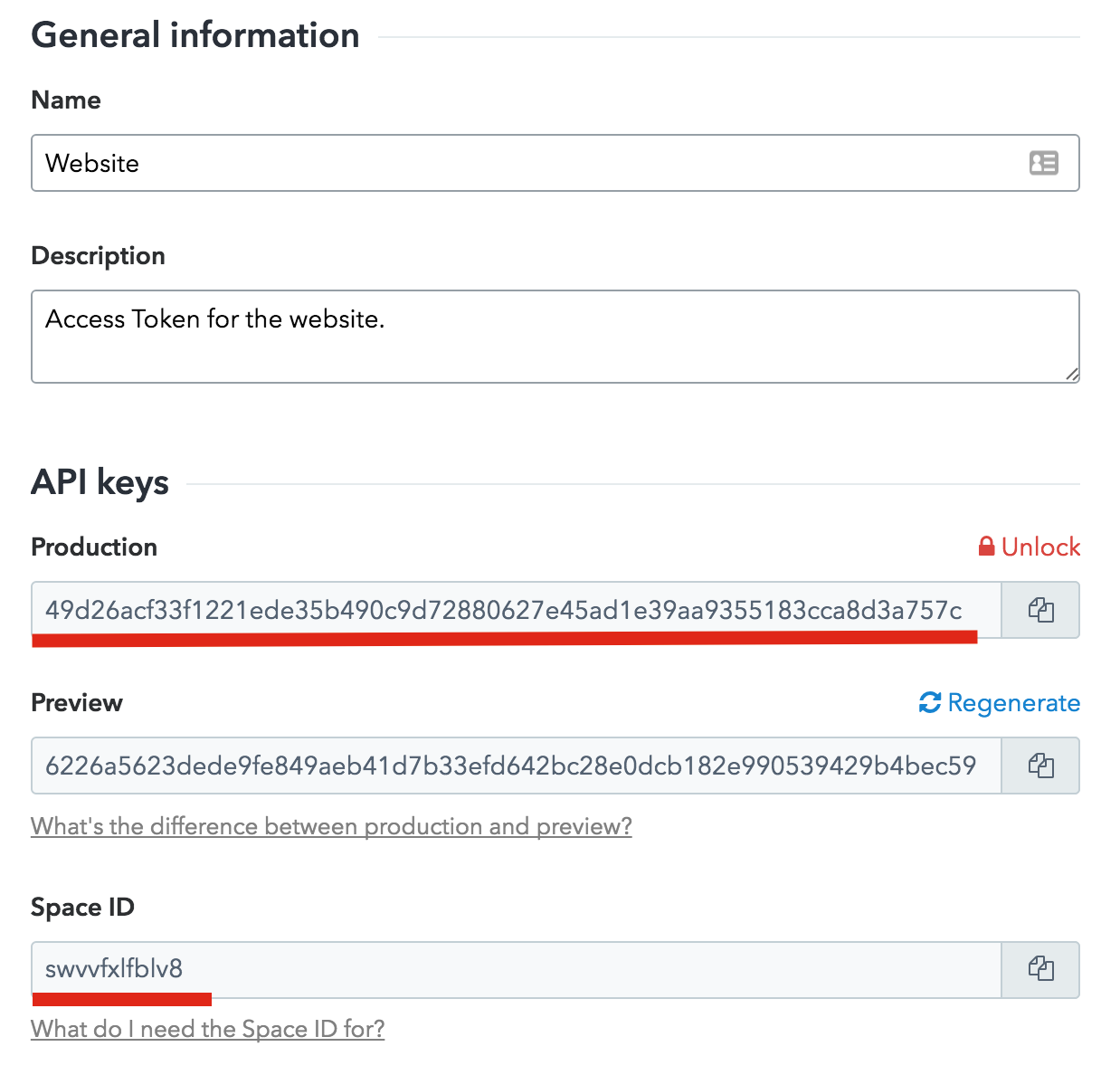The height and width of the screenshot is (1075, 1120).
Task: Click the Description textarea resize handle
Action: tap(1071, 374)
